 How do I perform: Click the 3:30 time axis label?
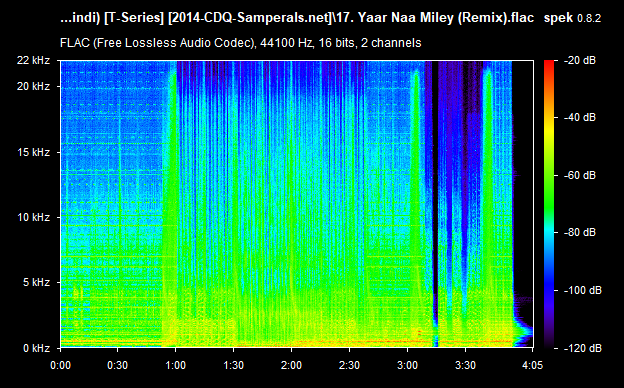[x=465, y=365]
